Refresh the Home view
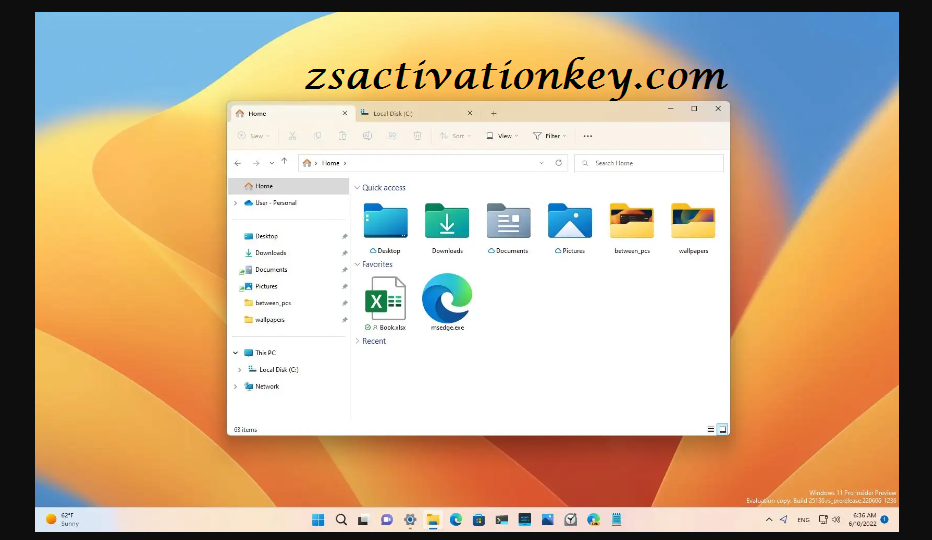This screenshot has height=540, width=932. [559, 163]
